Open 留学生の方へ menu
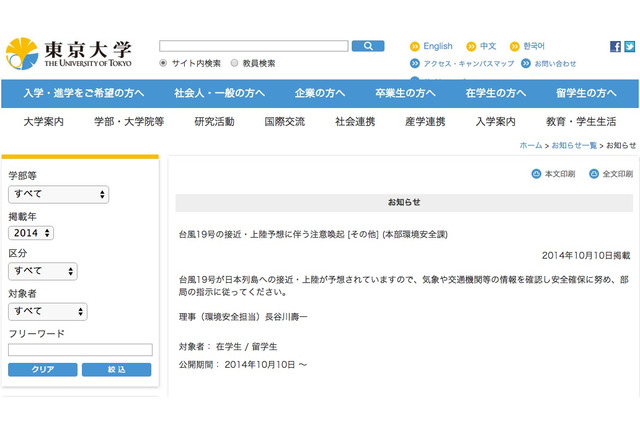The height and width of the screenshot is (426, 640). [586, 93]
